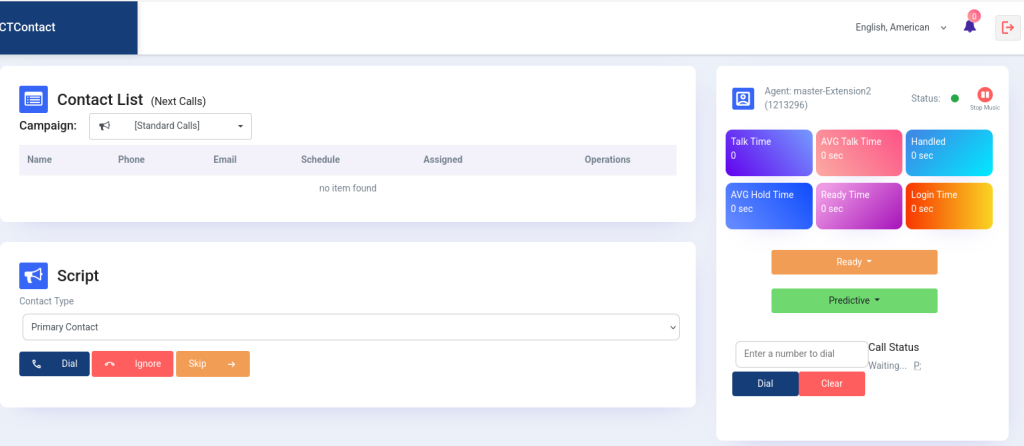Click the Stop Music pause icon
The width and height of the screenshot is (1024, 446).
pos(984,95)
